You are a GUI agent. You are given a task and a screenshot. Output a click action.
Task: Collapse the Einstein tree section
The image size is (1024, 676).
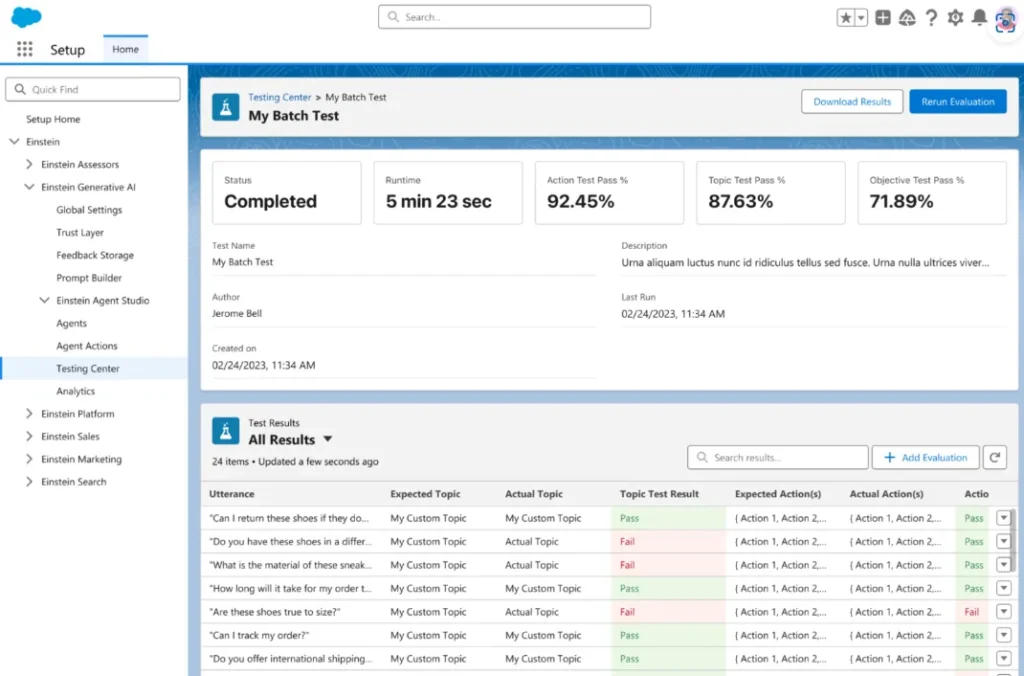tap(14, 142)
